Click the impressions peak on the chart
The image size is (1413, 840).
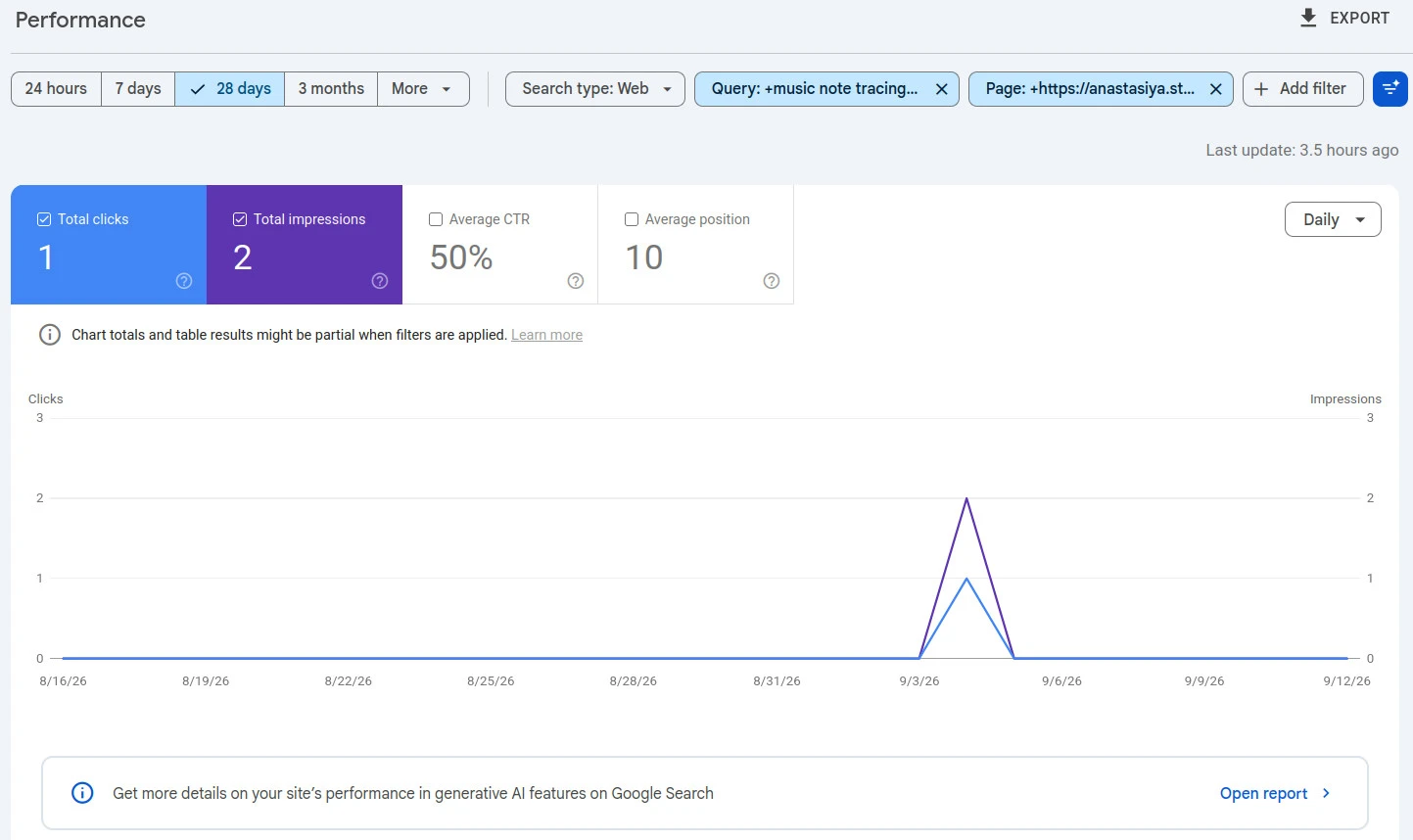point(966,498)
